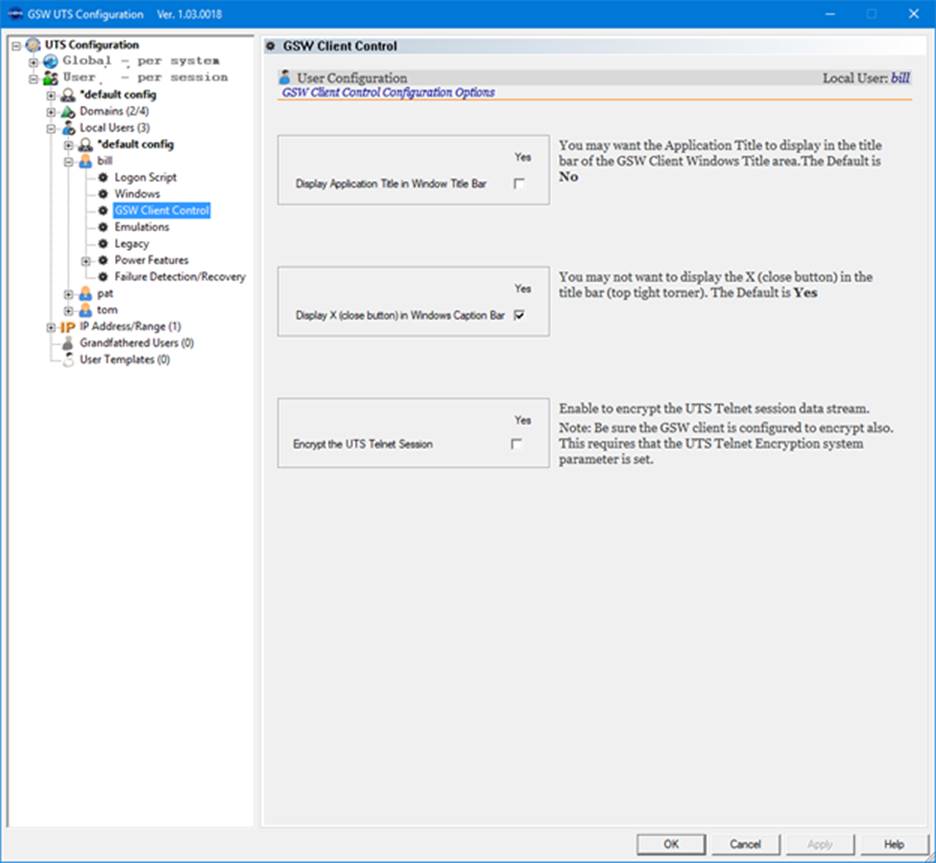The image size is (936, 863).
Task: Expand the Power Features node
Action: [x=86, y=261]
